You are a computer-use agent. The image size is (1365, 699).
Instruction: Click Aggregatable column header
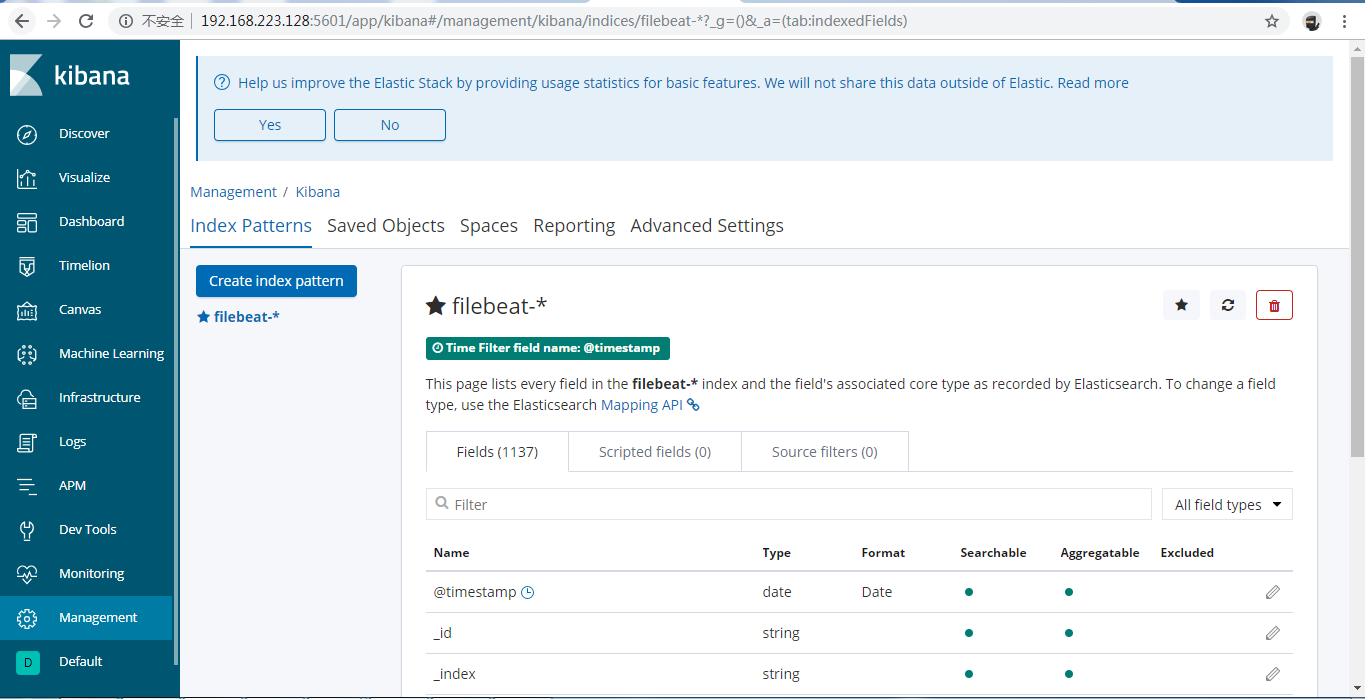(1100, 553)
